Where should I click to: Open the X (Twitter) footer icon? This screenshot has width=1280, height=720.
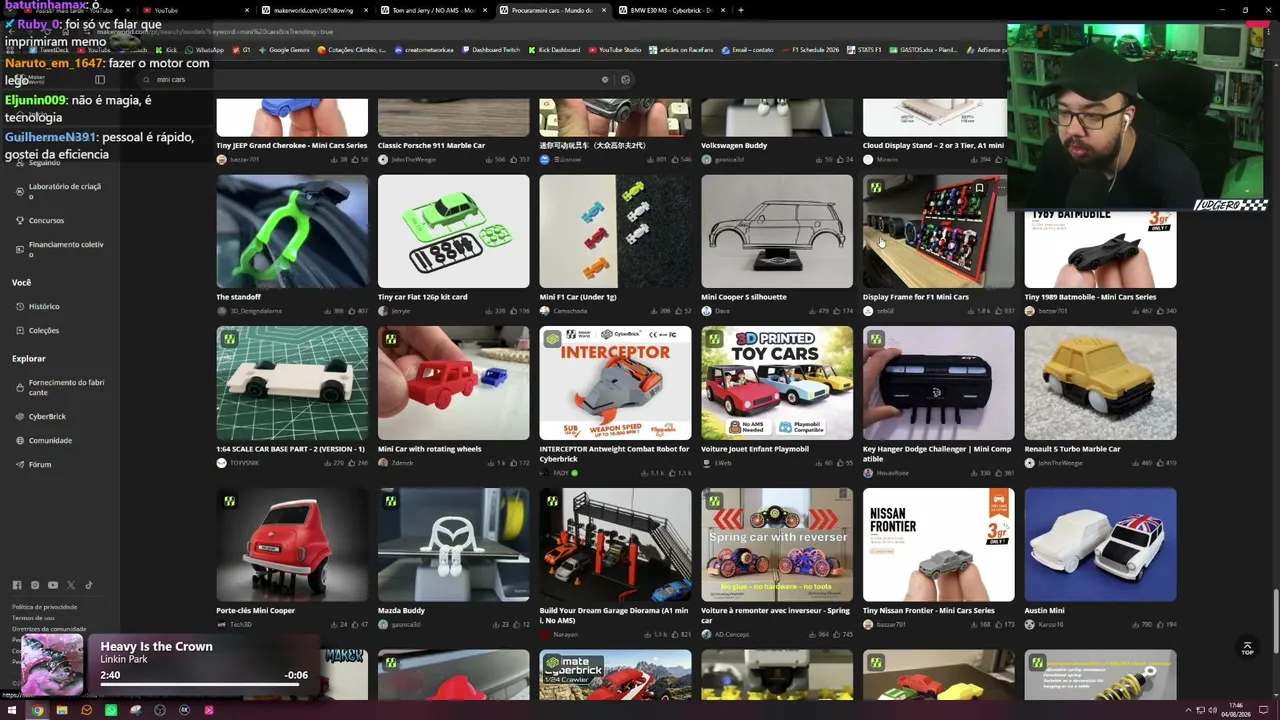click(x=71, y=585)
